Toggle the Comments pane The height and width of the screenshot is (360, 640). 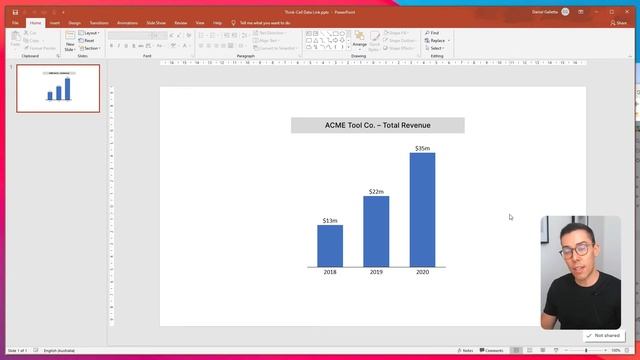click(491, 351)
